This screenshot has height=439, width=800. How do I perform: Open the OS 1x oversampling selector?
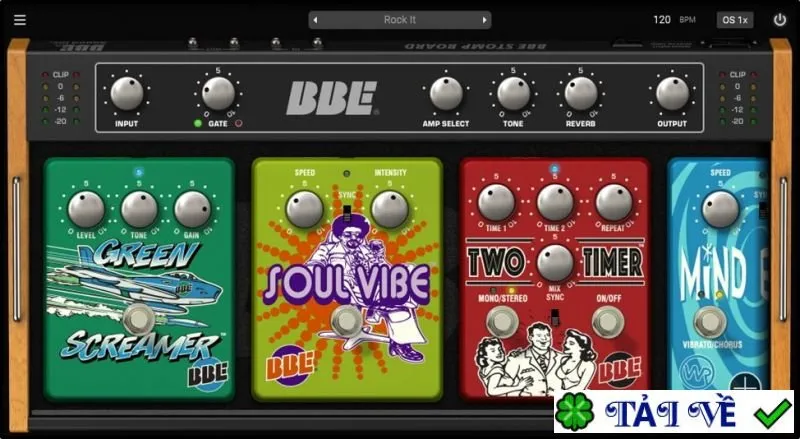coord(735,20)
